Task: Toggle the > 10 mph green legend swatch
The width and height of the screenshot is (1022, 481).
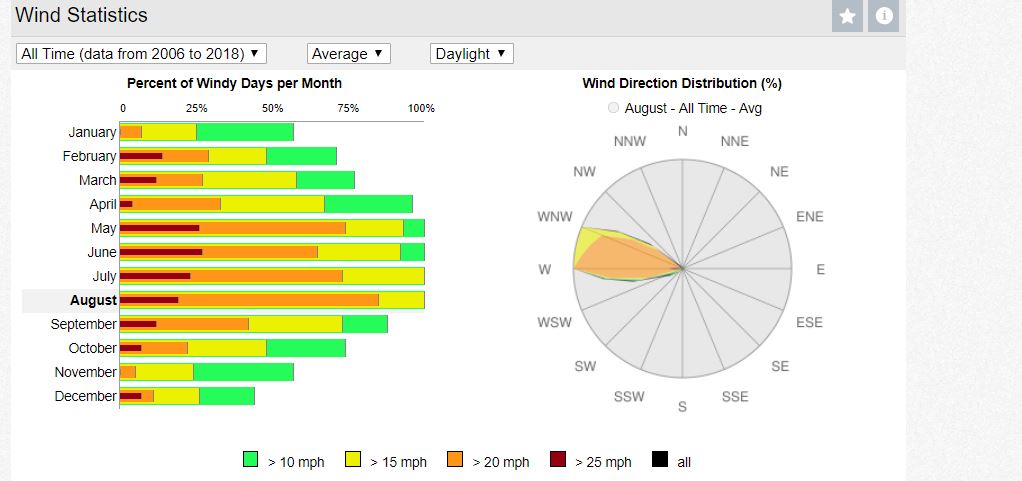Action: (250, 459)
